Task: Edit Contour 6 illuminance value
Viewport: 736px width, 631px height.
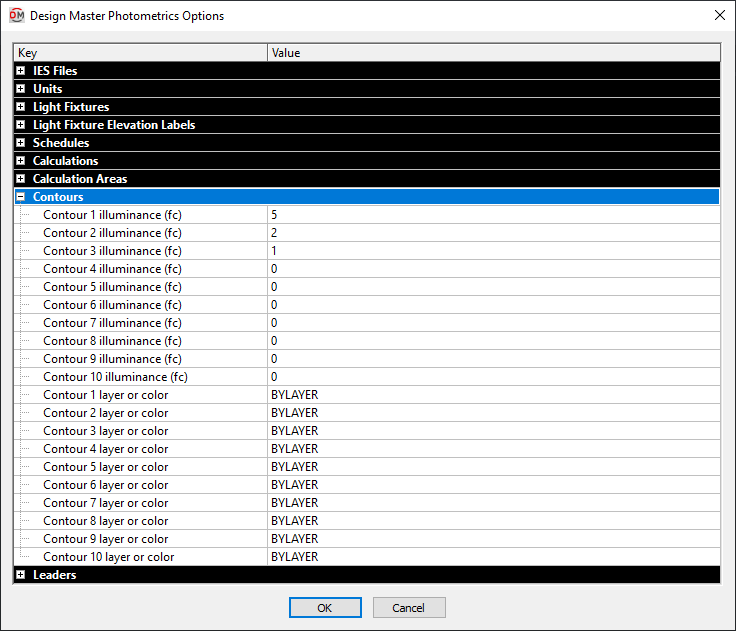Action: (x=494, y=305)
